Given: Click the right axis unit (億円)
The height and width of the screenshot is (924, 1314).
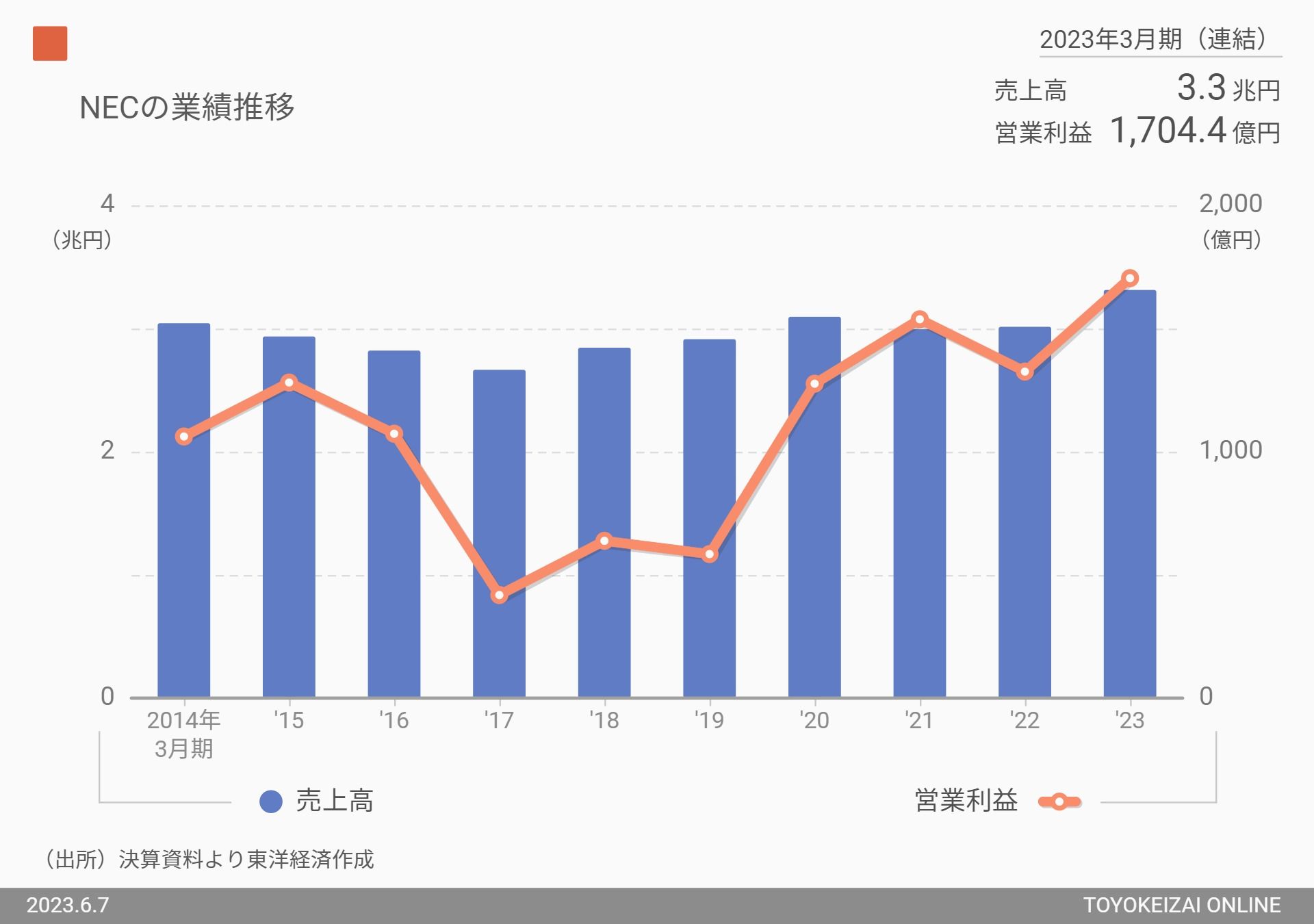Looking at the screenshot, I should click(1232, 240).
